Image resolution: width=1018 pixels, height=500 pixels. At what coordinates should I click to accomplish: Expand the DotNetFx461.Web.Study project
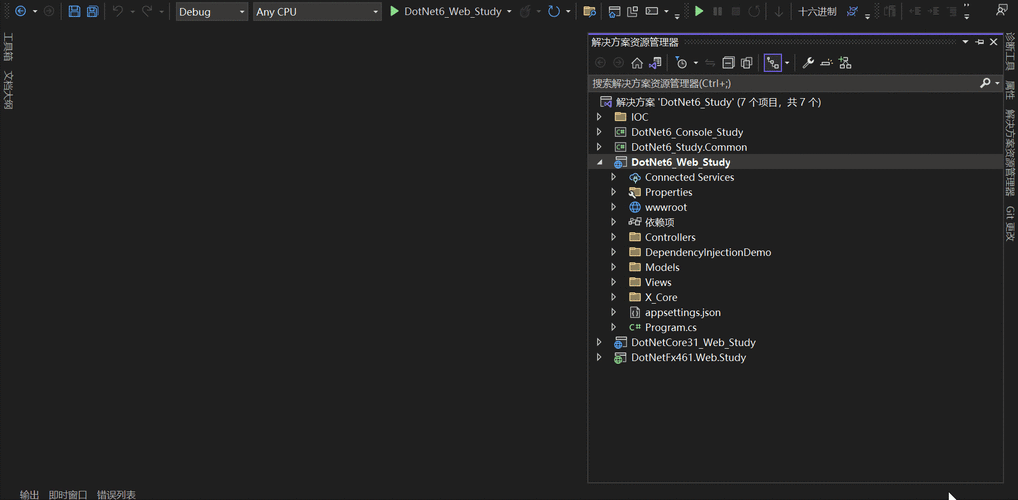coord(599,357)
